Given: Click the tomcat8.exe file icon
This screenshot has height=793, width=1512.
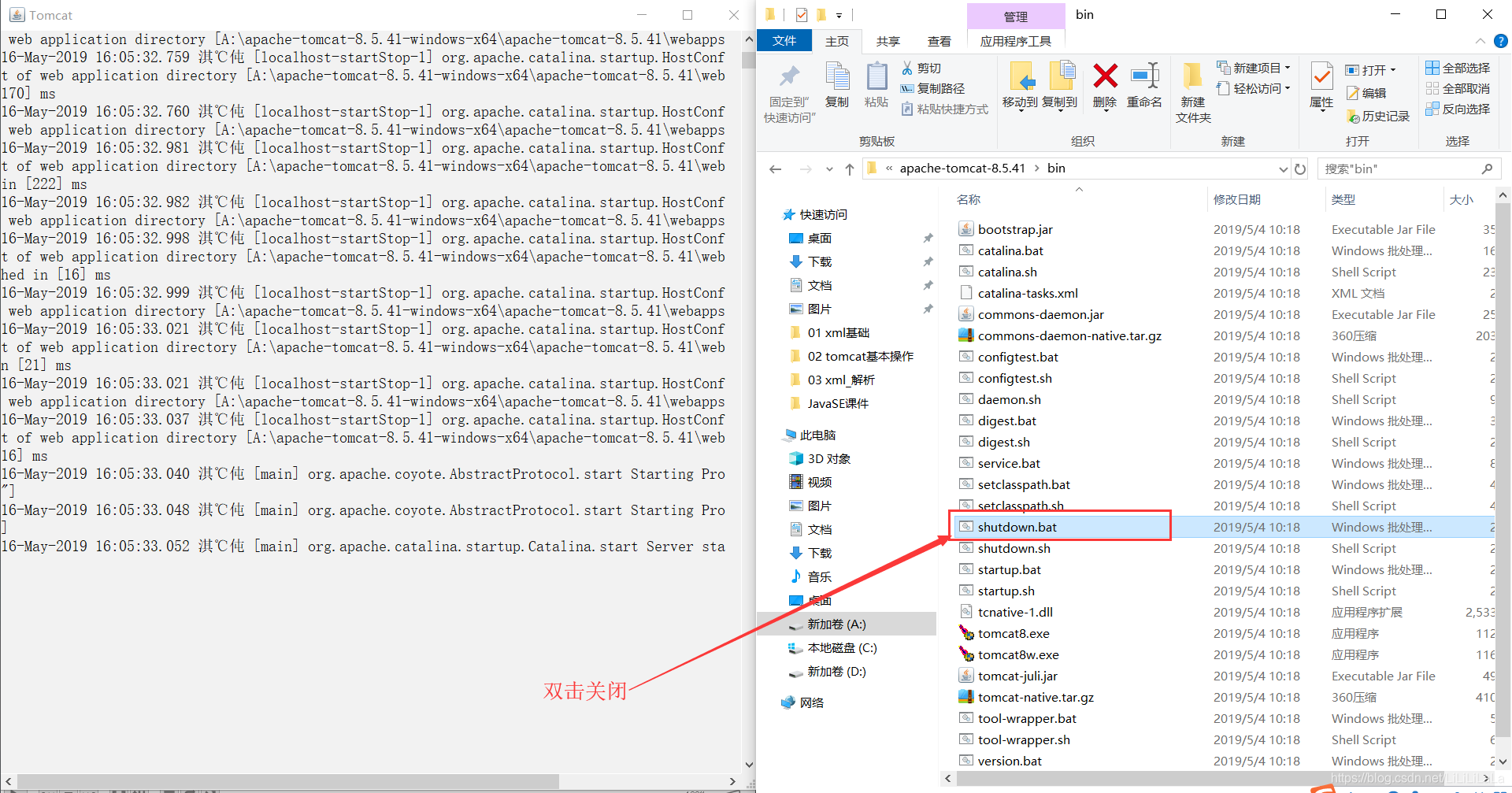Looking at the screenshot, I should coord(966,633).
